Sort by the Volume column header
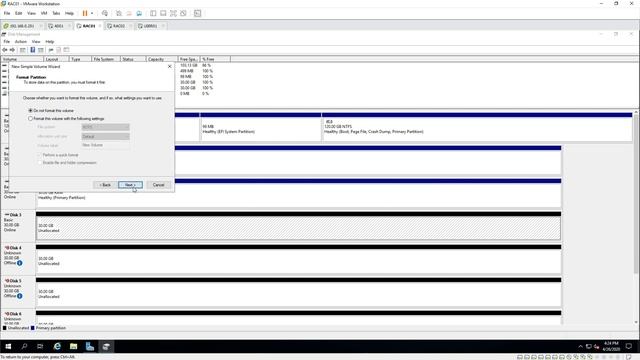Image resolution: width=640 pixels, height=360 pixels. [22, 59]
